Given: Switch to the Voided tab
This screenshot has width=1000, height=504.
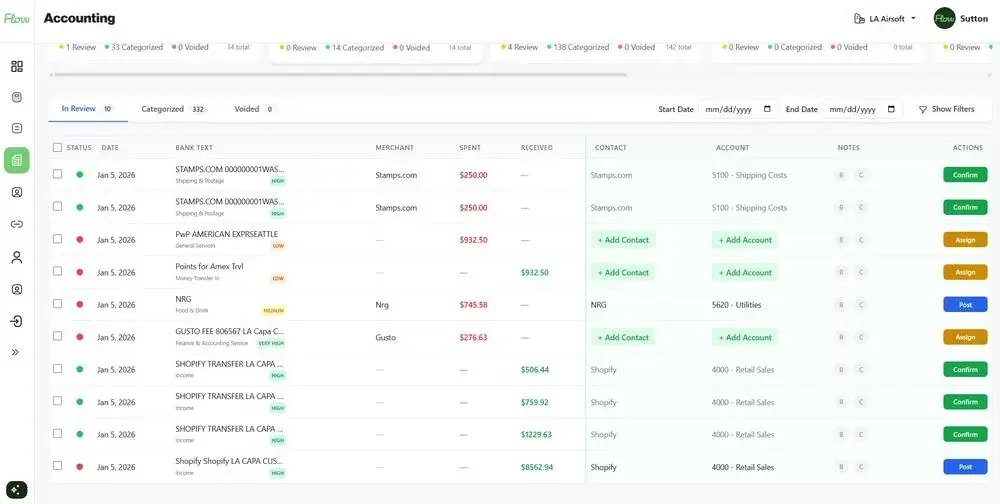Looking at the screenshot, I should 253,109.
